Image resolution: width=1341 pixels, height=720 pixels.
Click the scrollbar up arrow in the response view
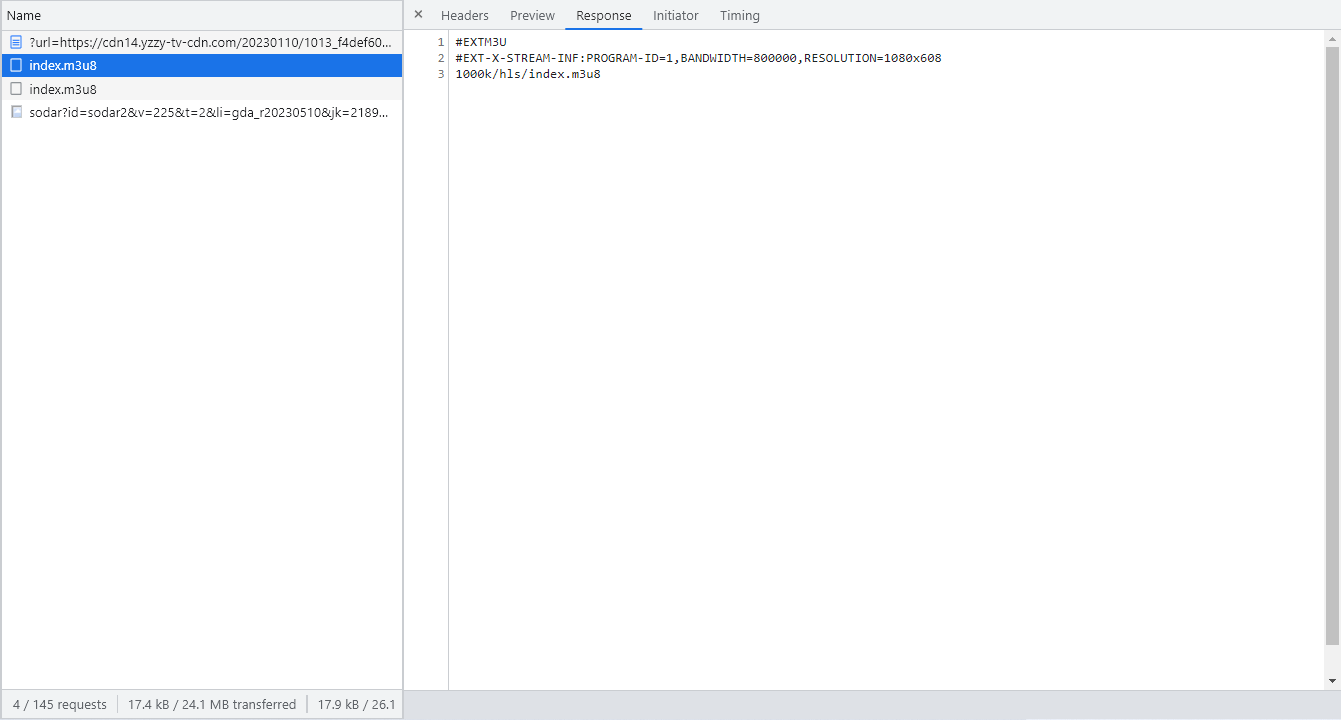pyautogui.click(x=1332, y=39)
